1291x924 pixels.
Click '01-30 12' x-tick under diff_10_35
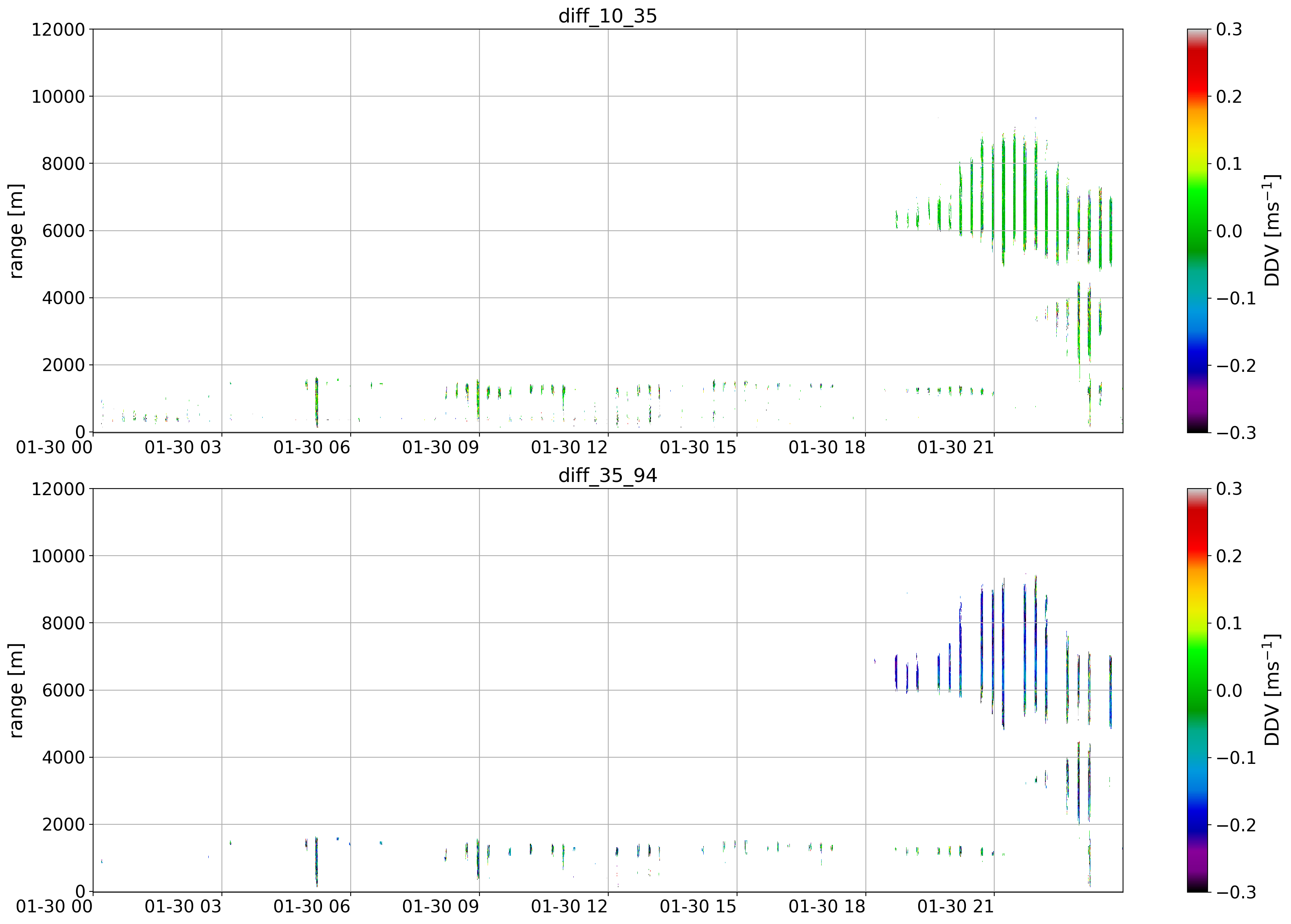click(569, 448)
